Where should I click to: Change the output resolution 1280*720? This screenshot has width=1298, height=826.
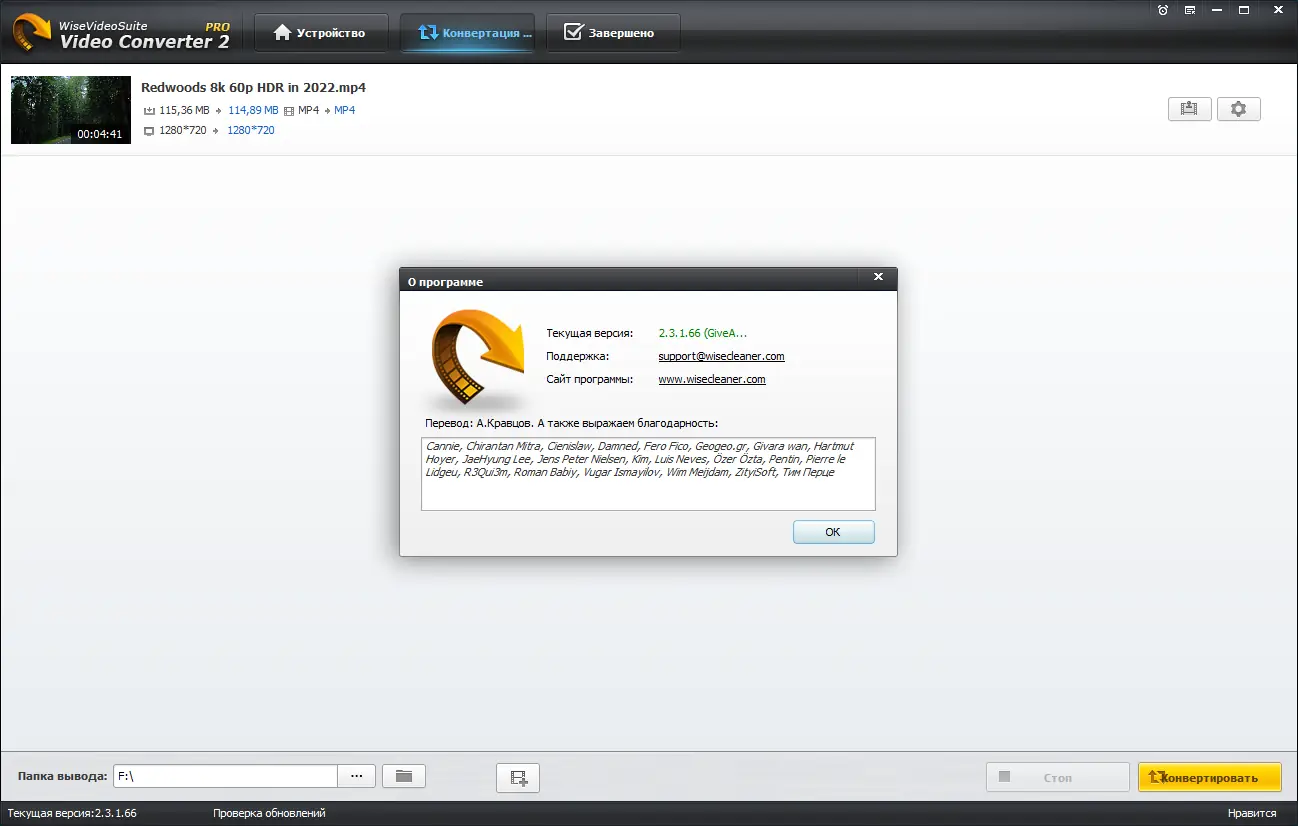click(251, 130)
